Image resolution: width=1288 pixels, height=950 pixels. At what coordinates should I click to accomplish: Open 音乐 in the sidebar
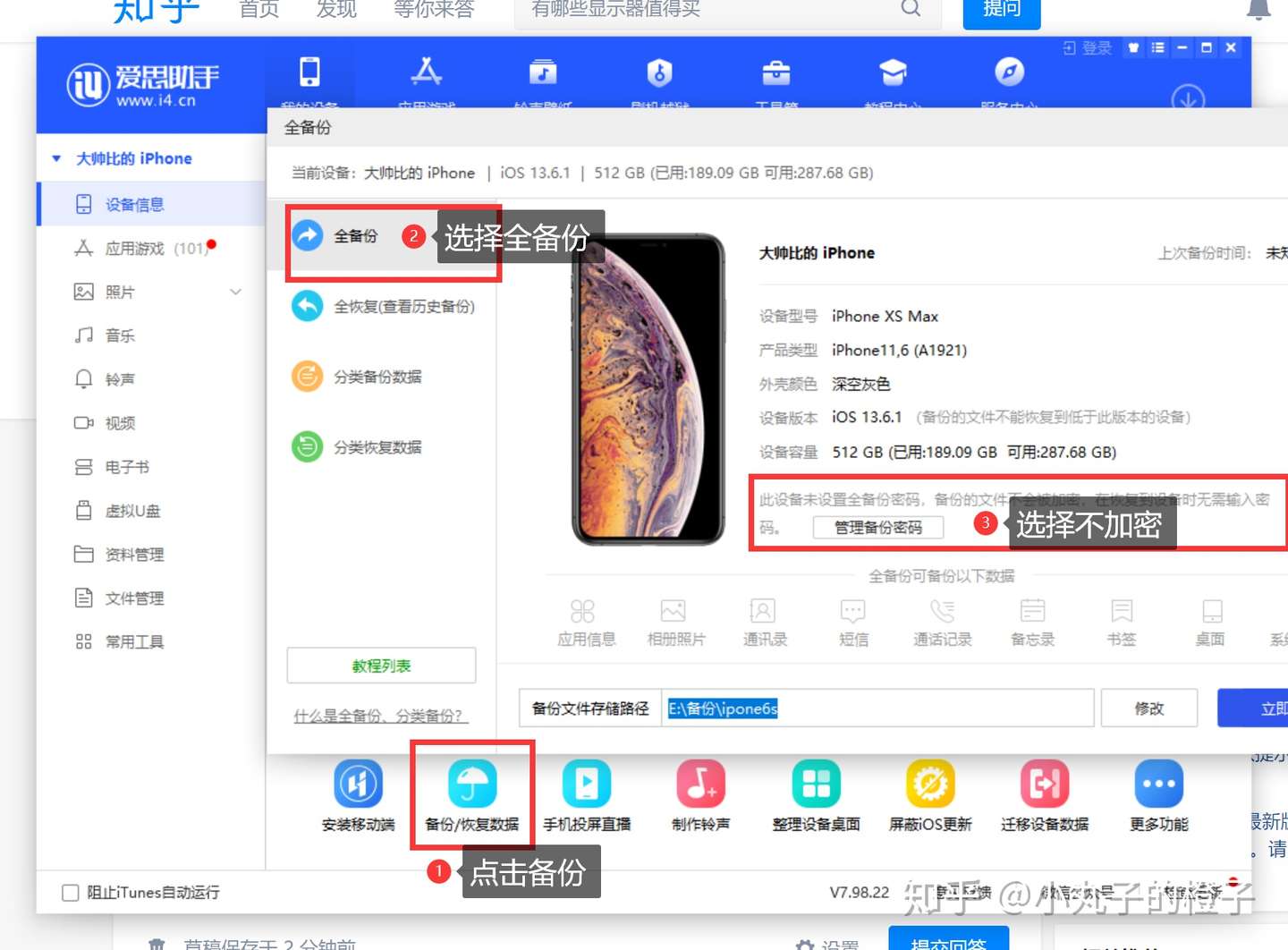152,335
